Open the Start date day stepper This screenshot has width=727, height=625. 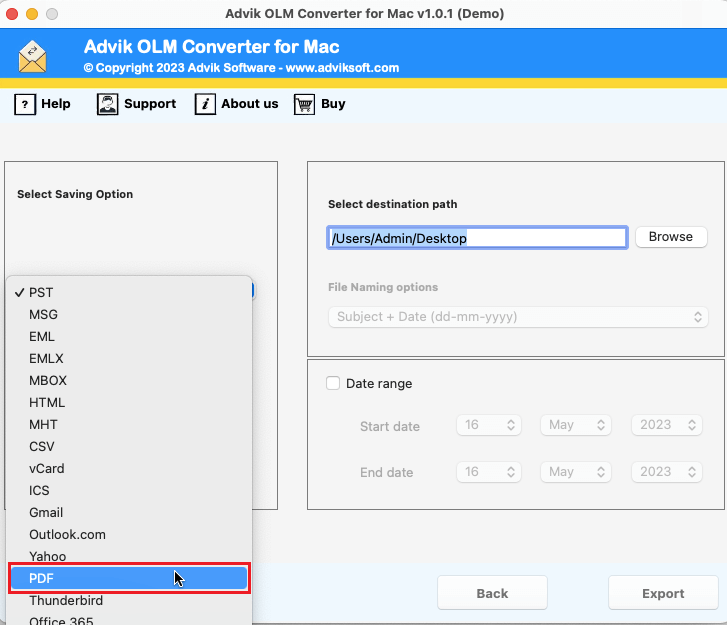[489, 425]
